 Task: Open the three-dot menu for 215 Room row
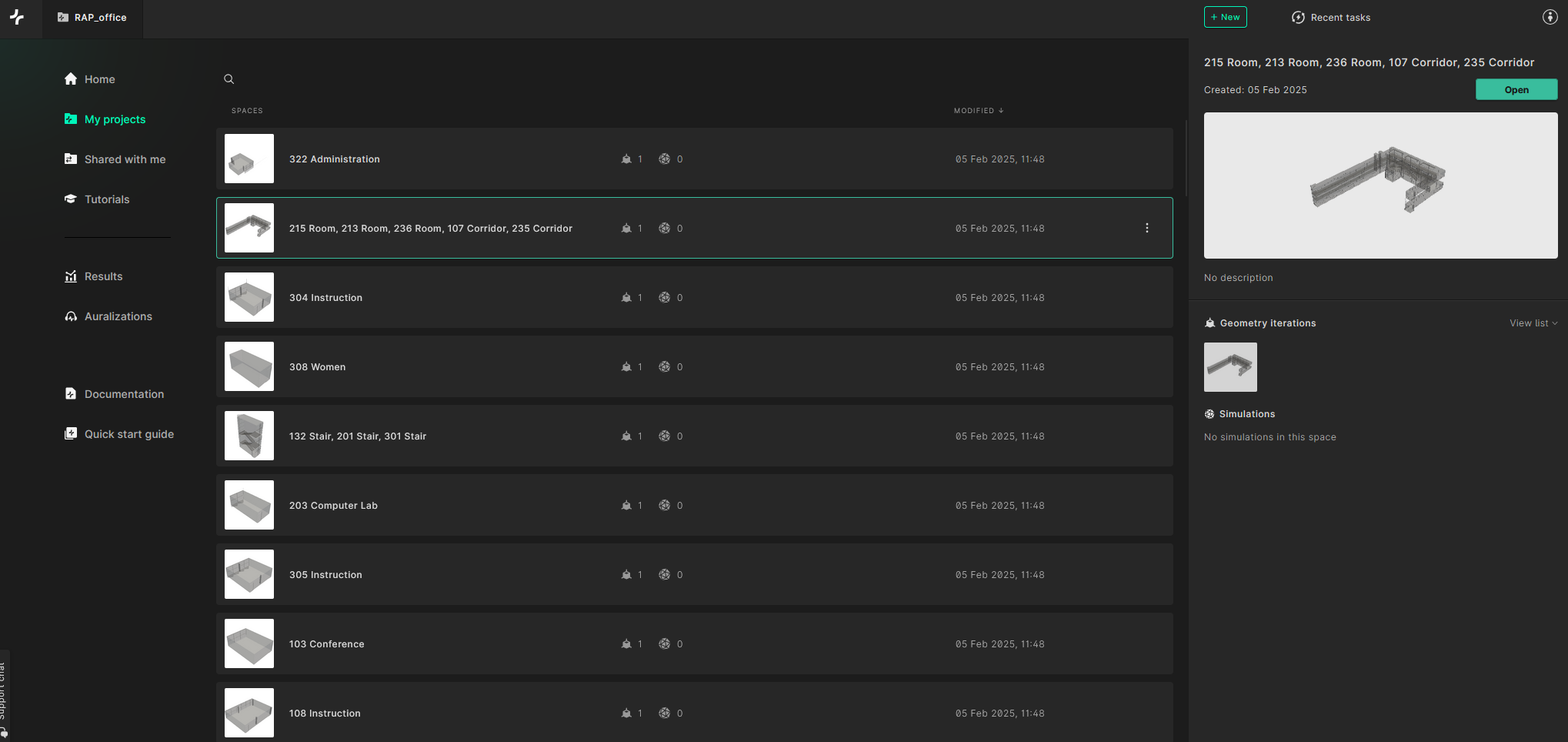pos(1147,228)
